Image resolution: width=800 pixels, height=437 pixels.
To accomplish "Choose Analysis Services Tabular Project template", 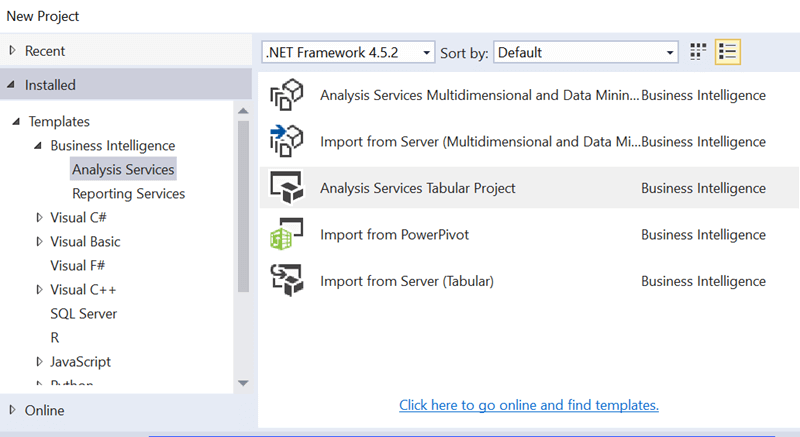I will (529, 188).
